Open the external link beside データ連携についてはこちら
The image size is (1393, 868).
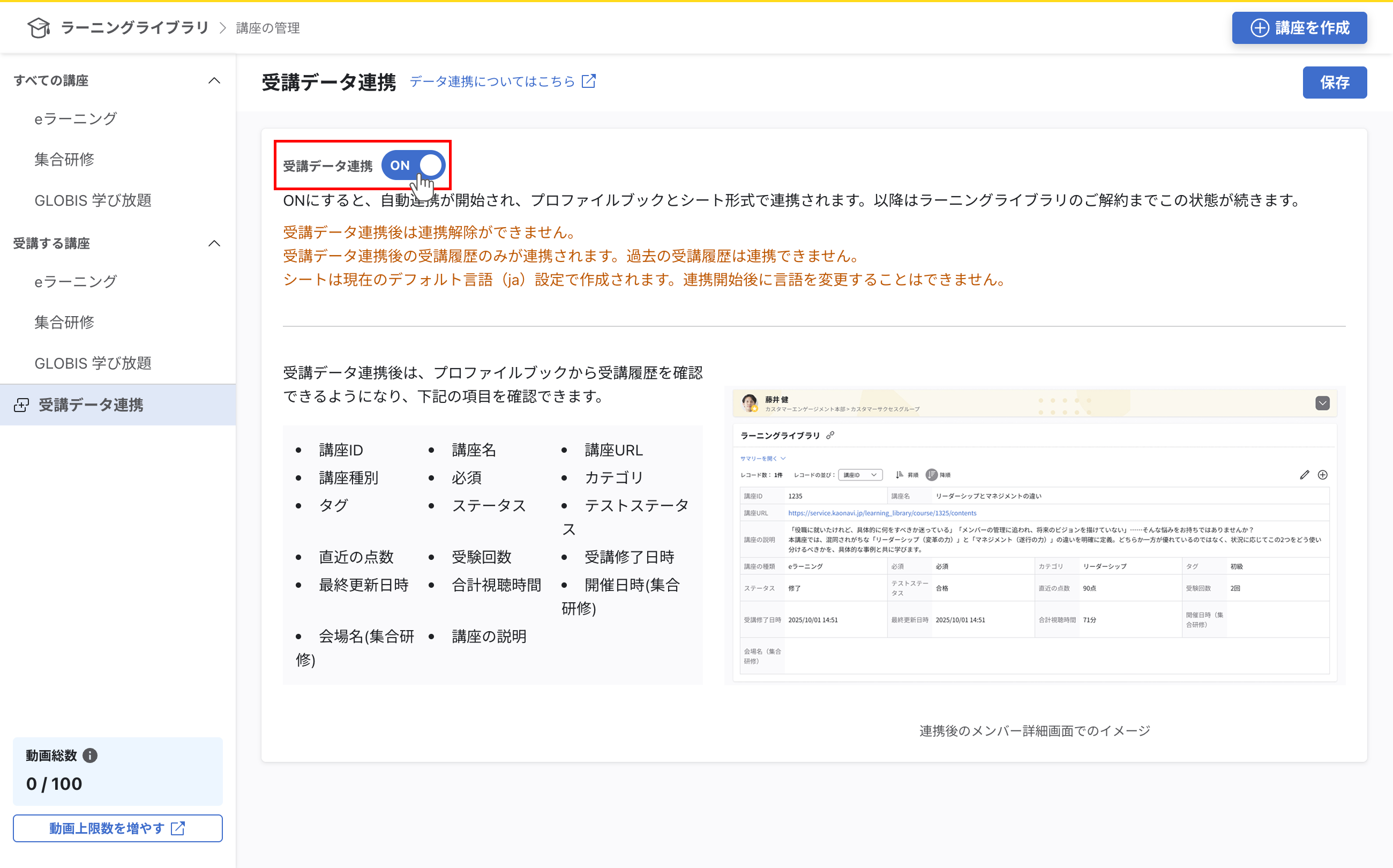click(x=589, y=81)
